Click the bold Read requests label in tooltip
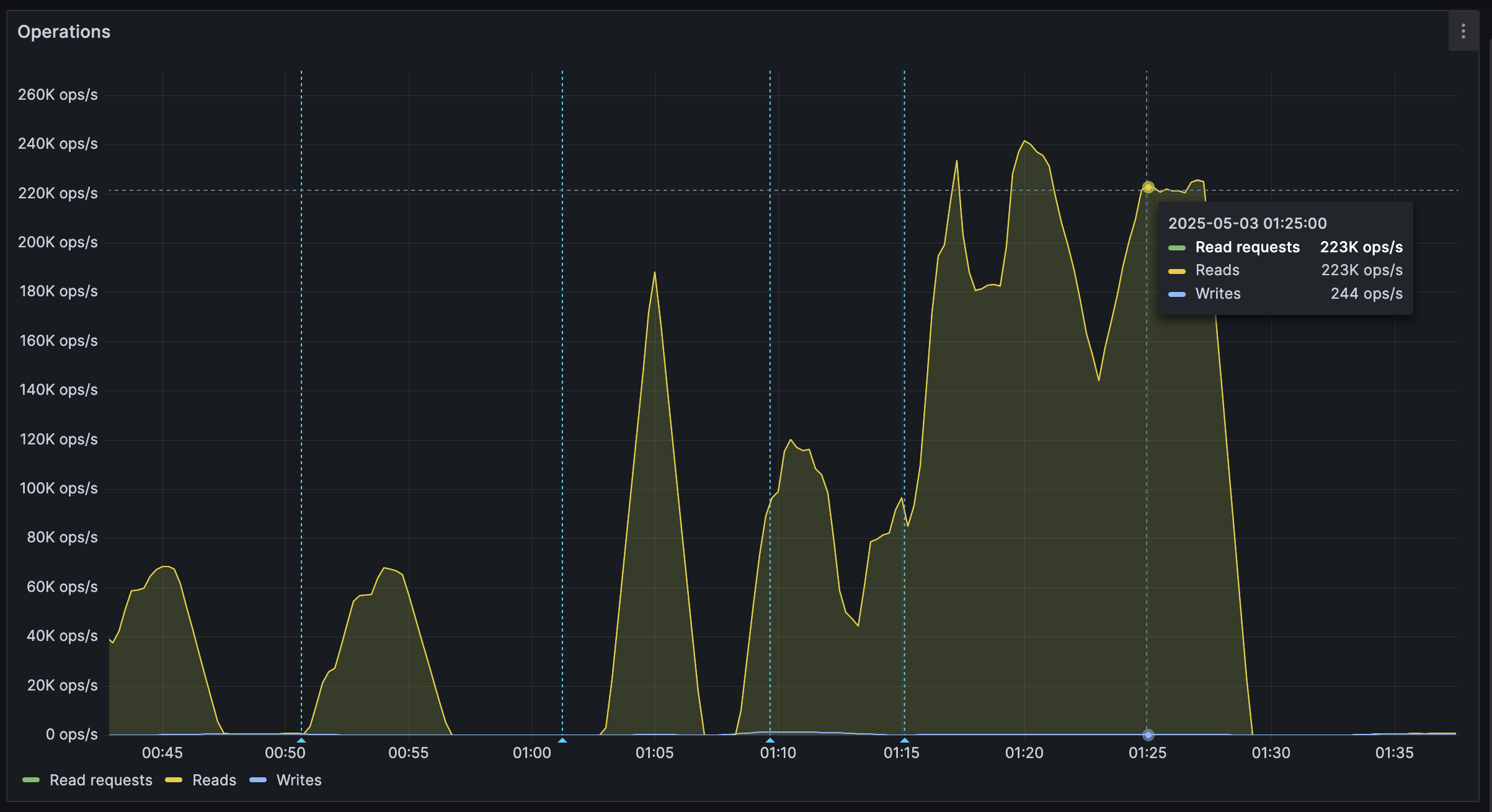The height and width of the screenshot is (812, 1492). coord(1247,247)
